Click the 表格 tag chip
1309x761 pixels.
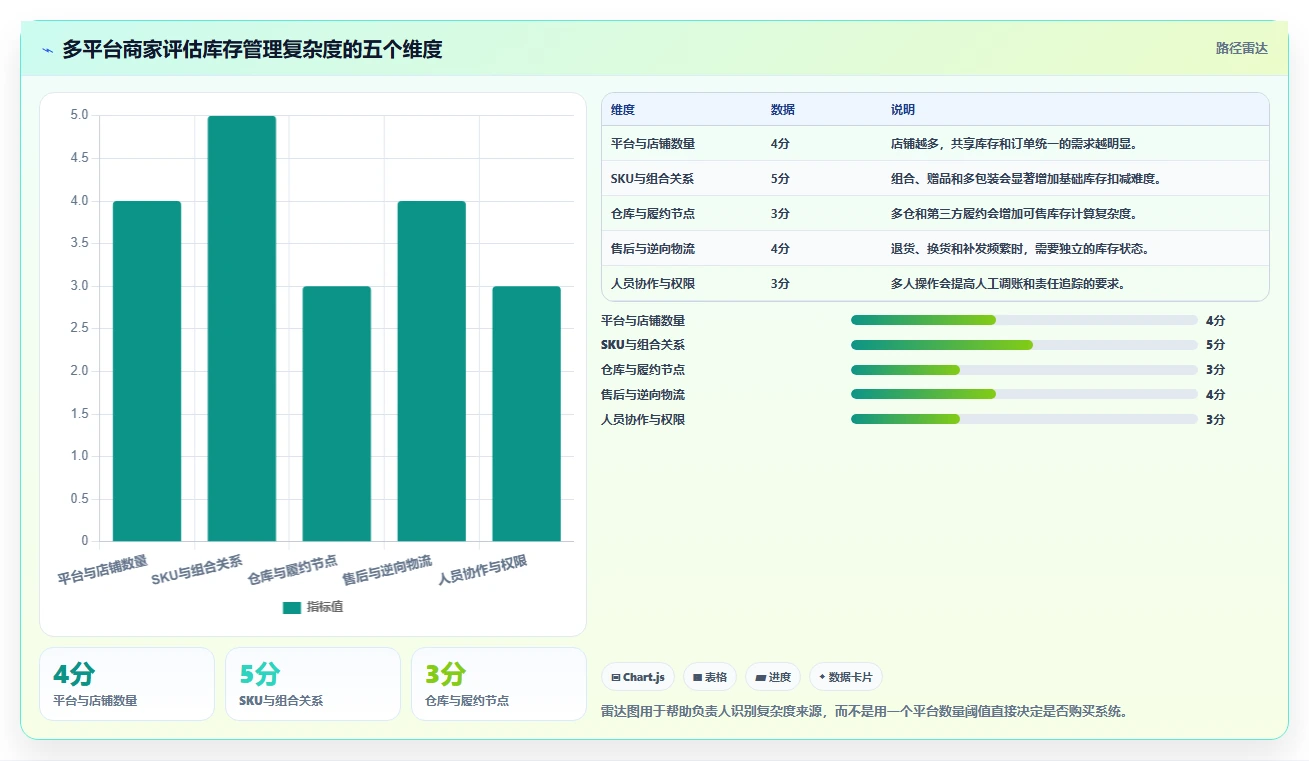(x=710, y=677)
